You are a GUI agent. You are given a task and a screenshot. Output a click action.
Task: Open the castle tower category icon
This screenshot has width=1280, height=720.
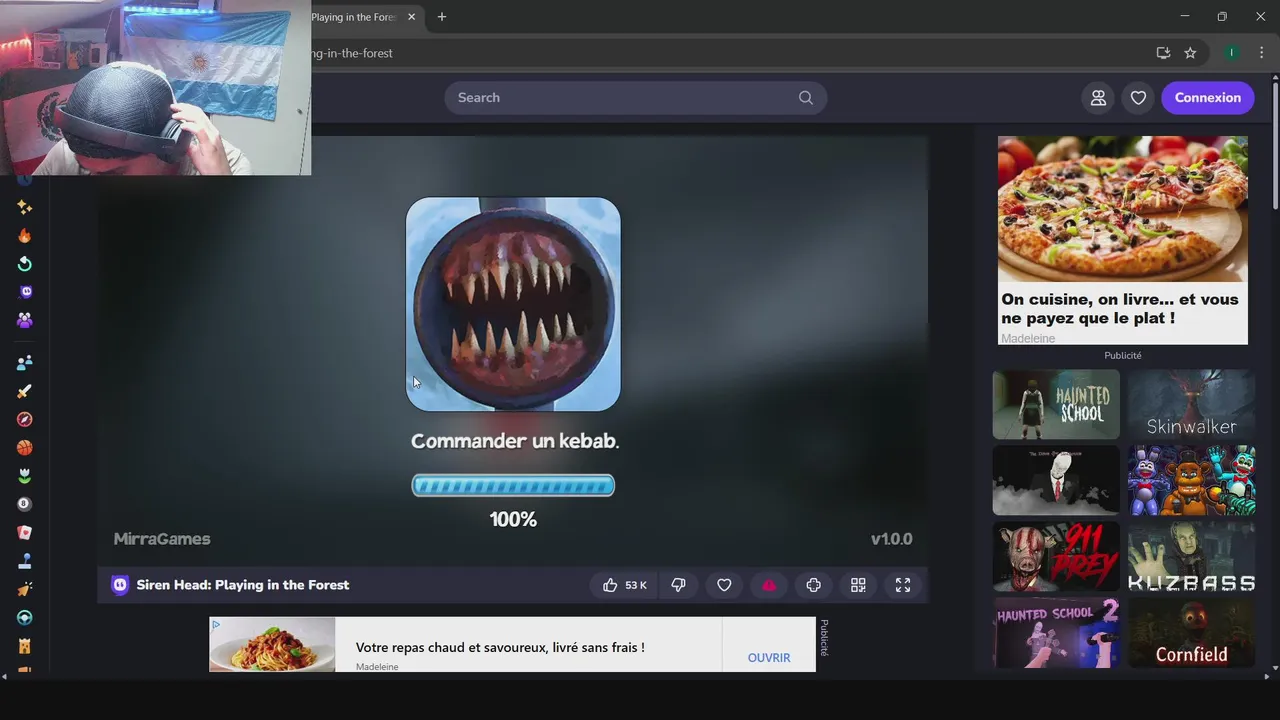(x=25, y=646)
